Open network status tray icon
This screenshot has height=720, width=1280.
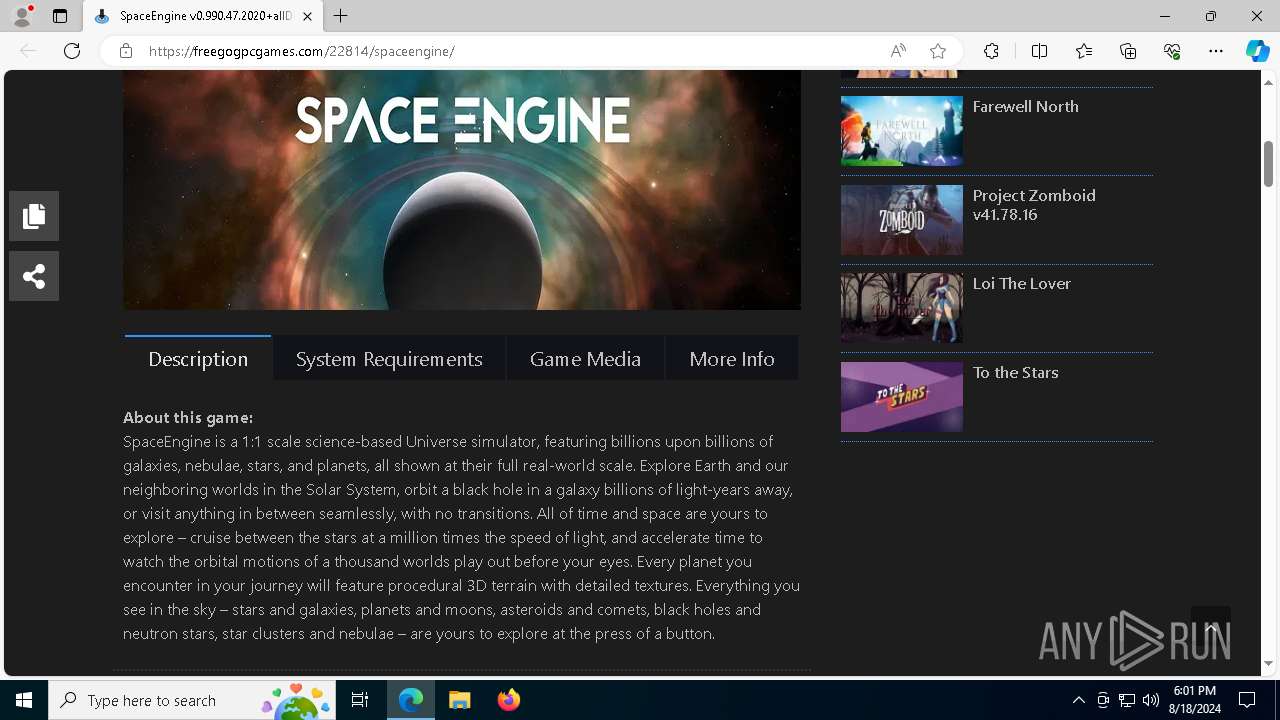(1127, 700)
